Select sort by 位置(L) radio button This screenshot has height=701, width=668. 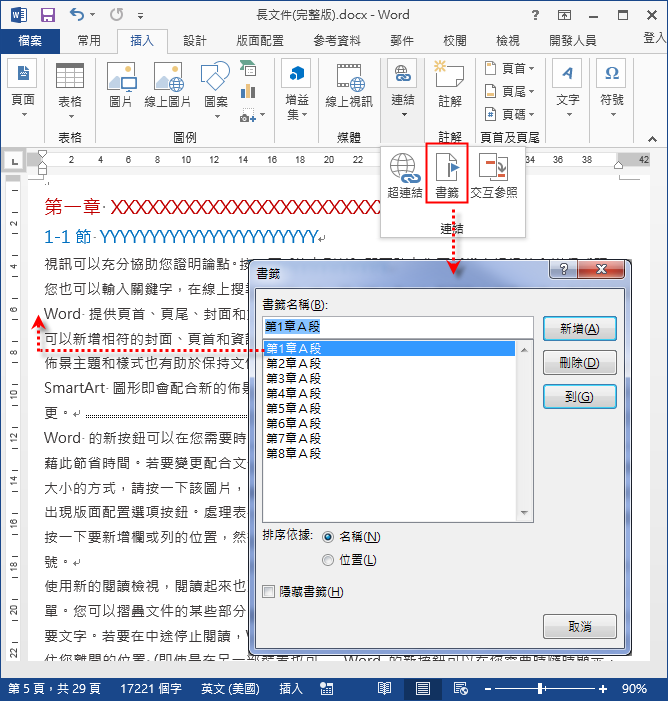(x=328, y=560)
